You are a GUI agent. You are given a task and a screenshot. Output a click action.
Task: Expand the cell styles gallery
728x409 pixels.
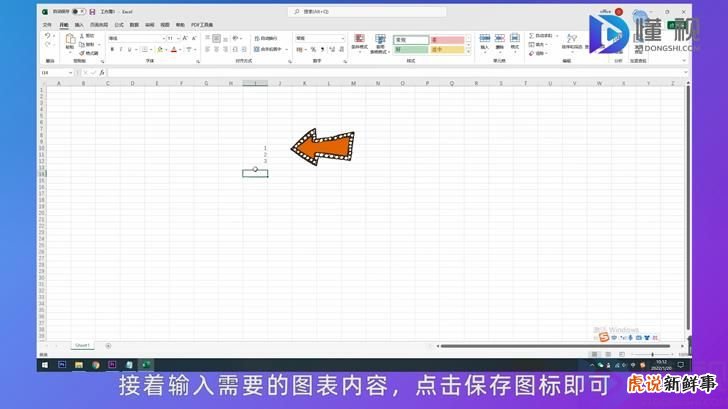tap(468, 52)
